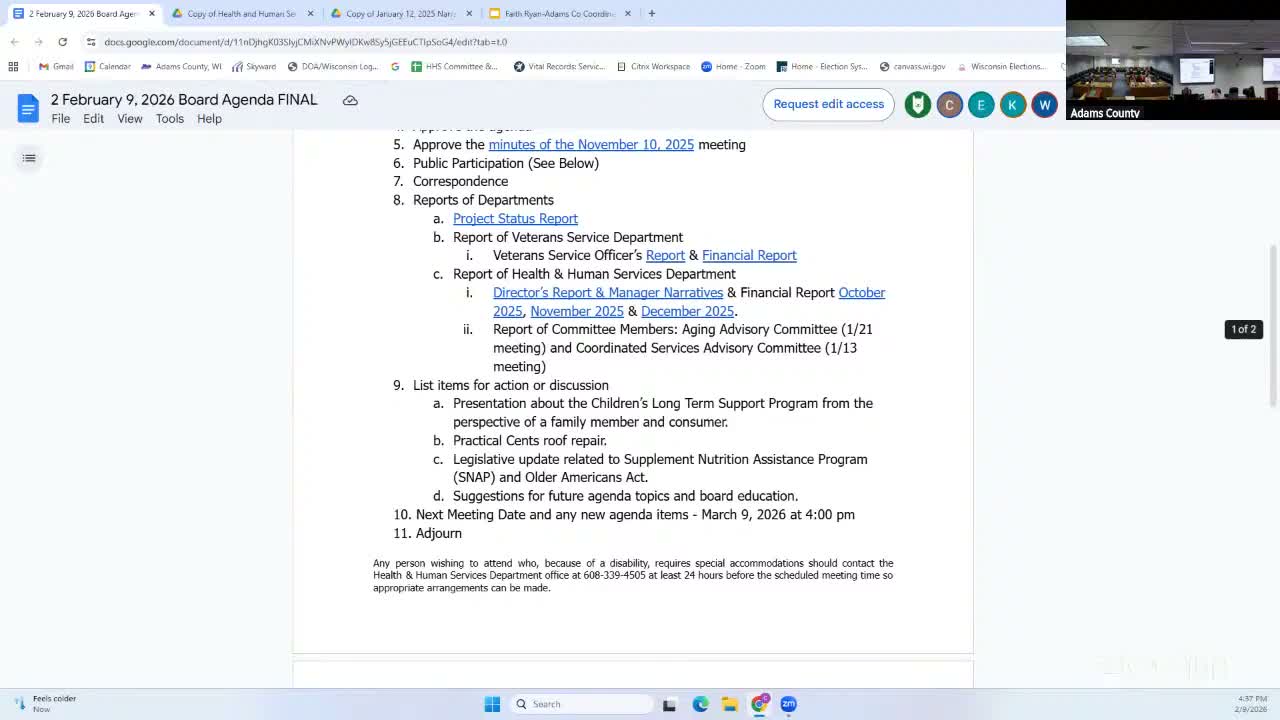This screenshot has width=1280, height=720.
Task: Open the Calendar bookmark
Action: point(108,67)
